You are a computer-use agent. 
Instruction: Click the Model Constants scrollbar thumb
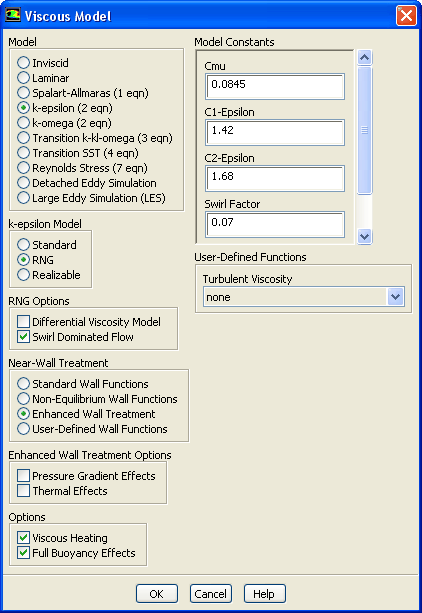point(365,130)
